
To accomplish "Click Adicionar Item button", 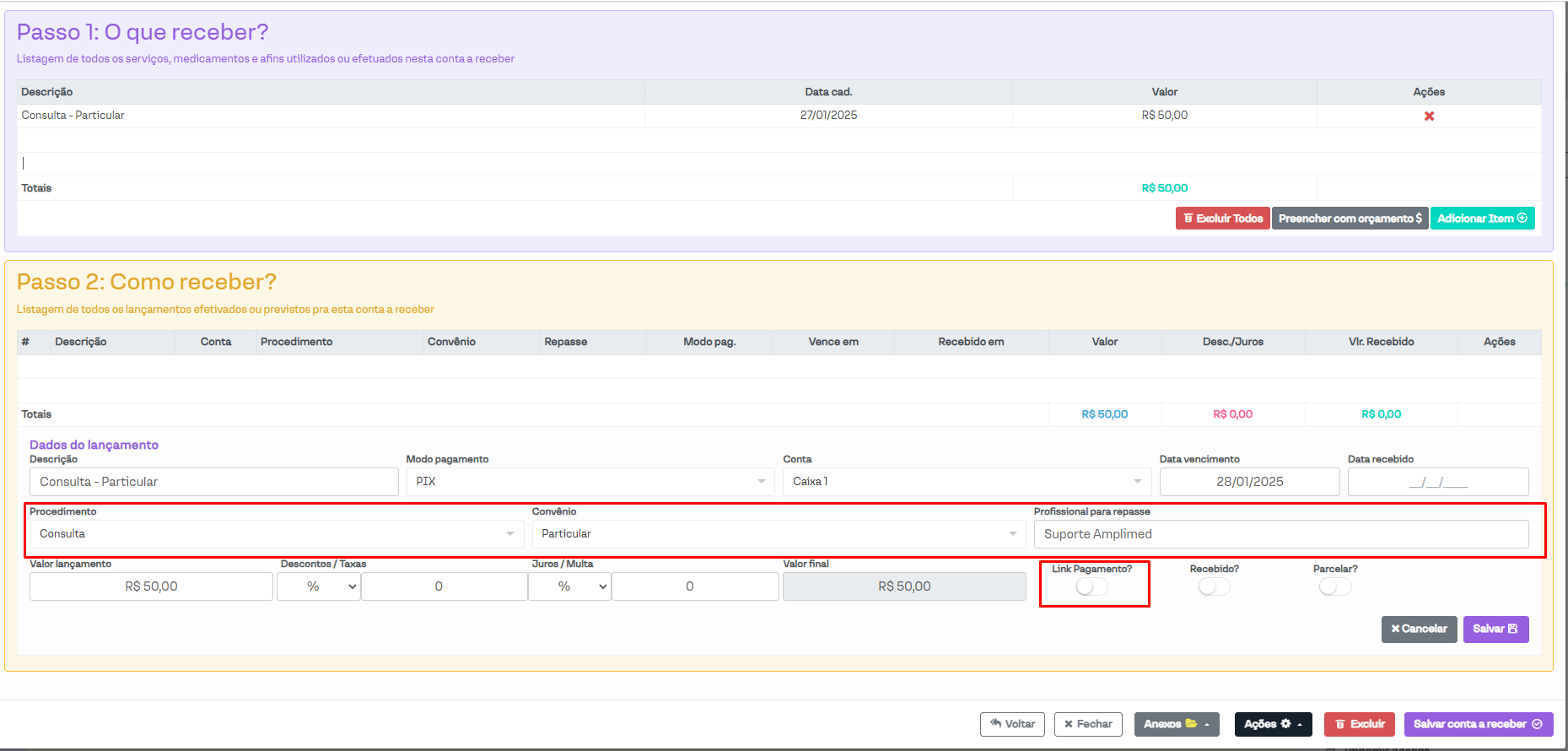I will tap(1482, 219).
